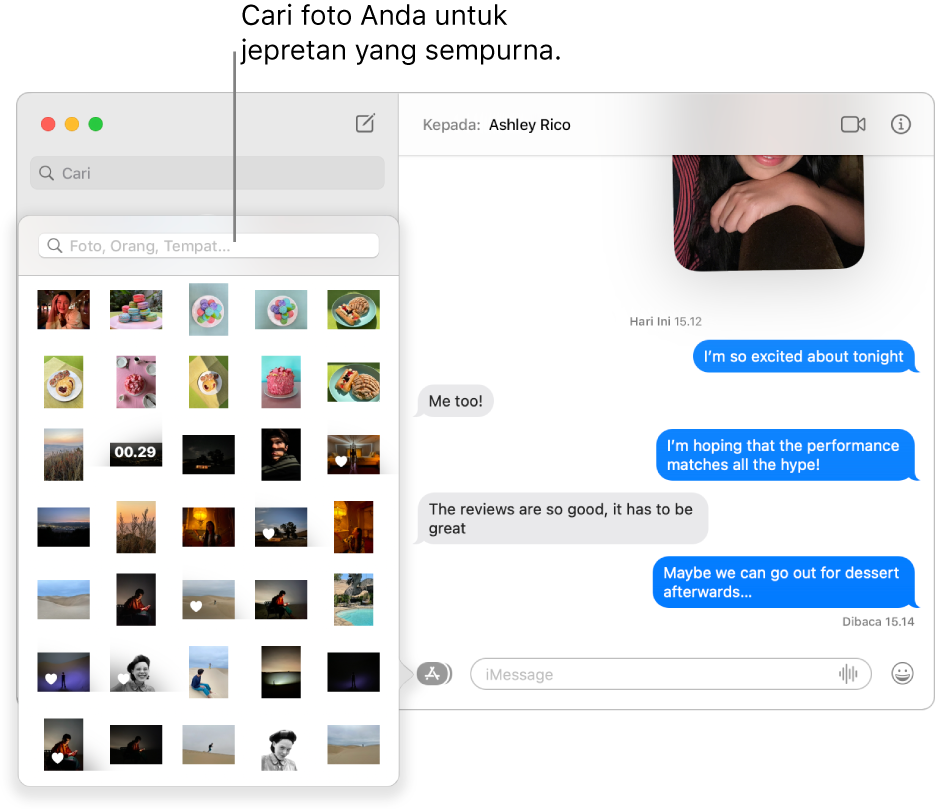Start a FaceTime video call with Ashley Rico
The image size is (935, 809).
(x=852, y=124)
